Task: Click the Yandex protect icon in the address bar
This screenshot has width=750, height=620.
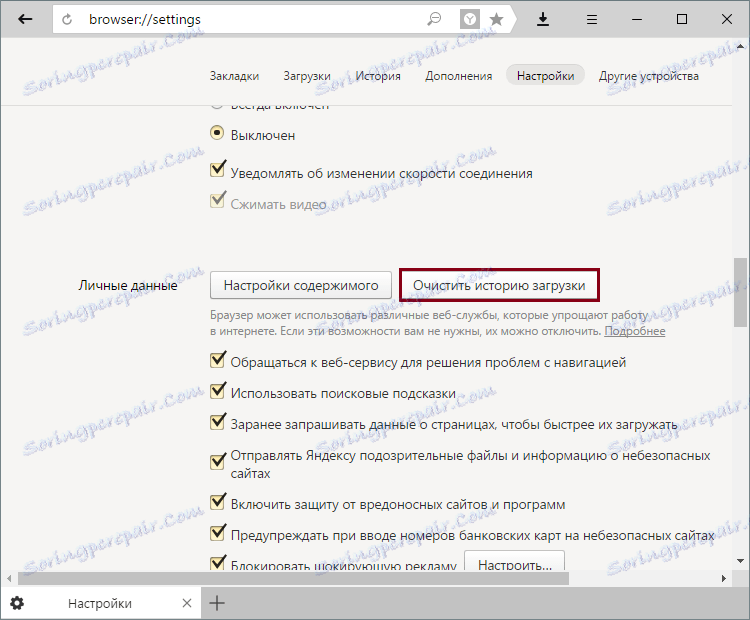Action: pyautogui.click(x=470, y=19)
